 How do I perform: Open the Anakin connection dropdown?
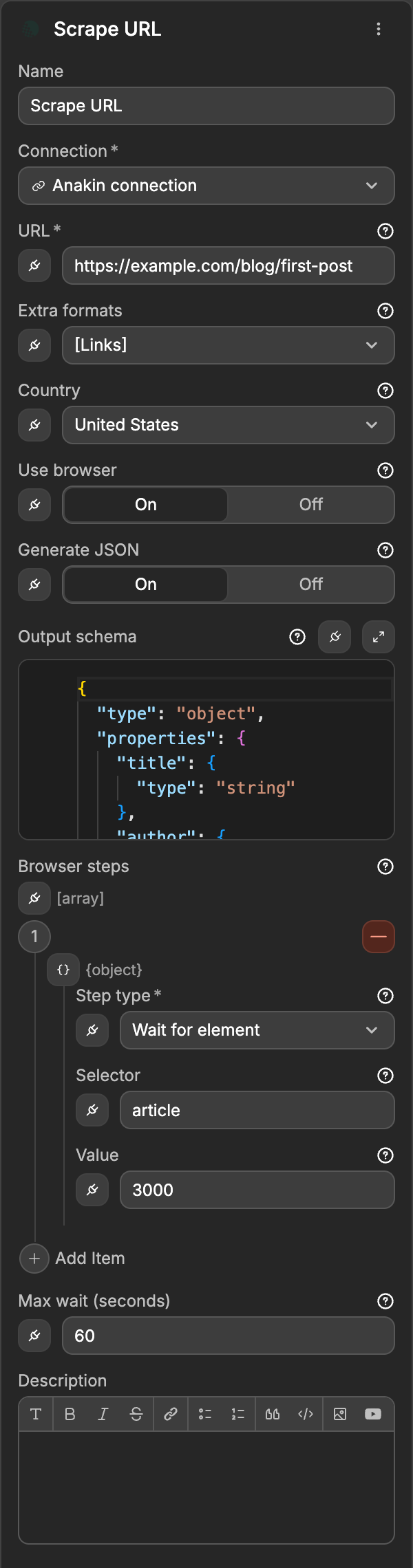(206, 186)
